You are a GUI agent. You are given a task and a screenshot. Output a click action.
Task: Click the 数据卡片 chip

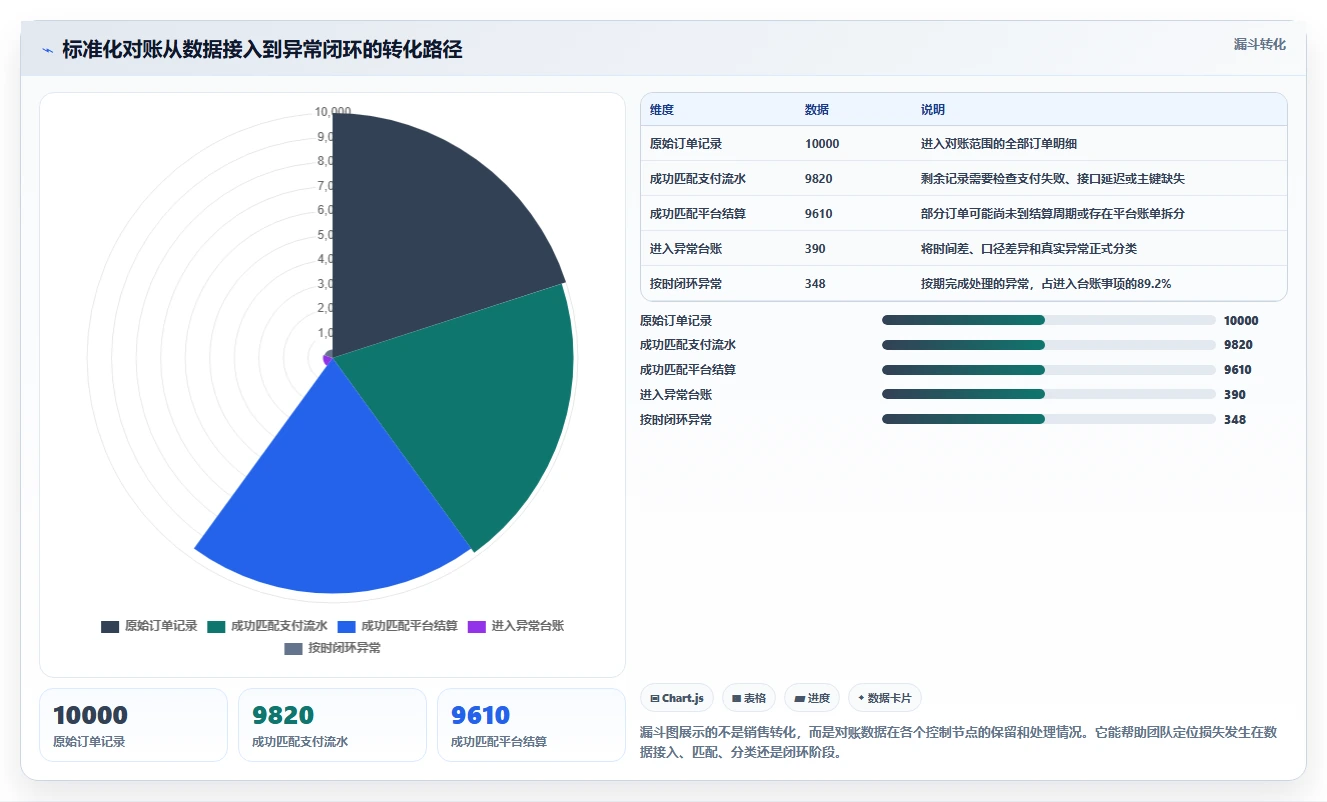tap(885, 698)
